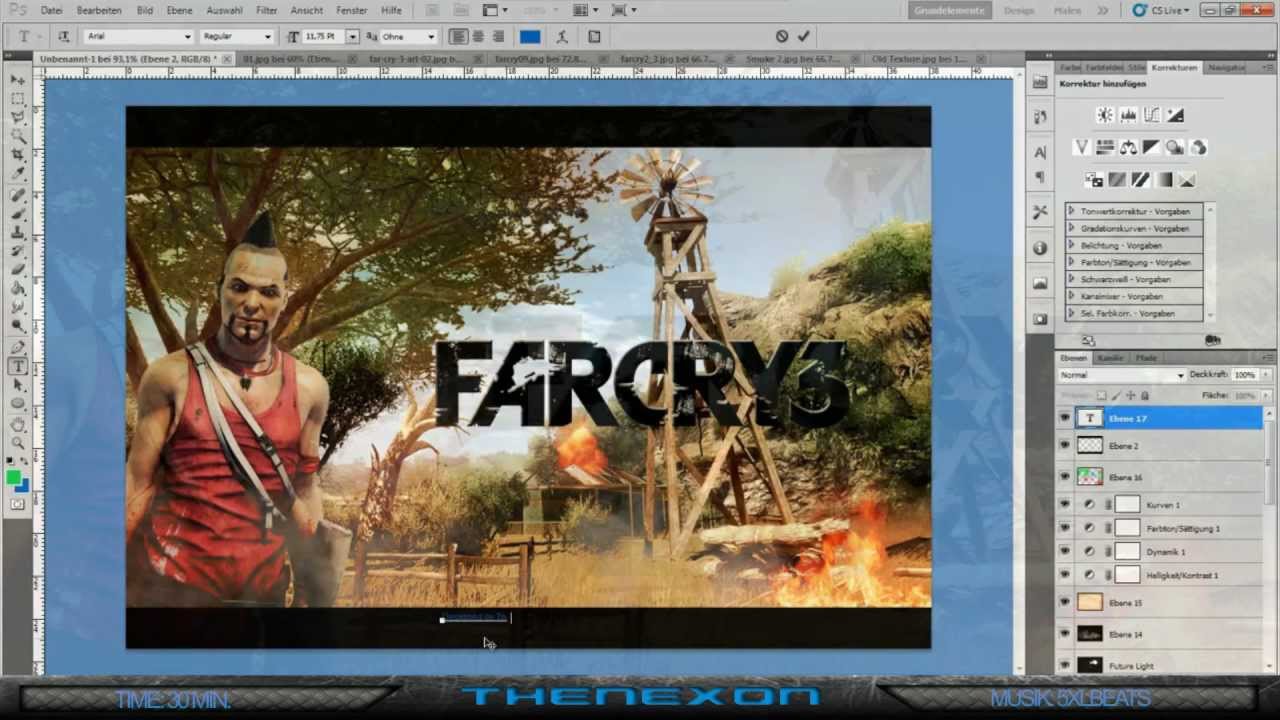Hide the Ebene 16 layer

coord(1065,477)
